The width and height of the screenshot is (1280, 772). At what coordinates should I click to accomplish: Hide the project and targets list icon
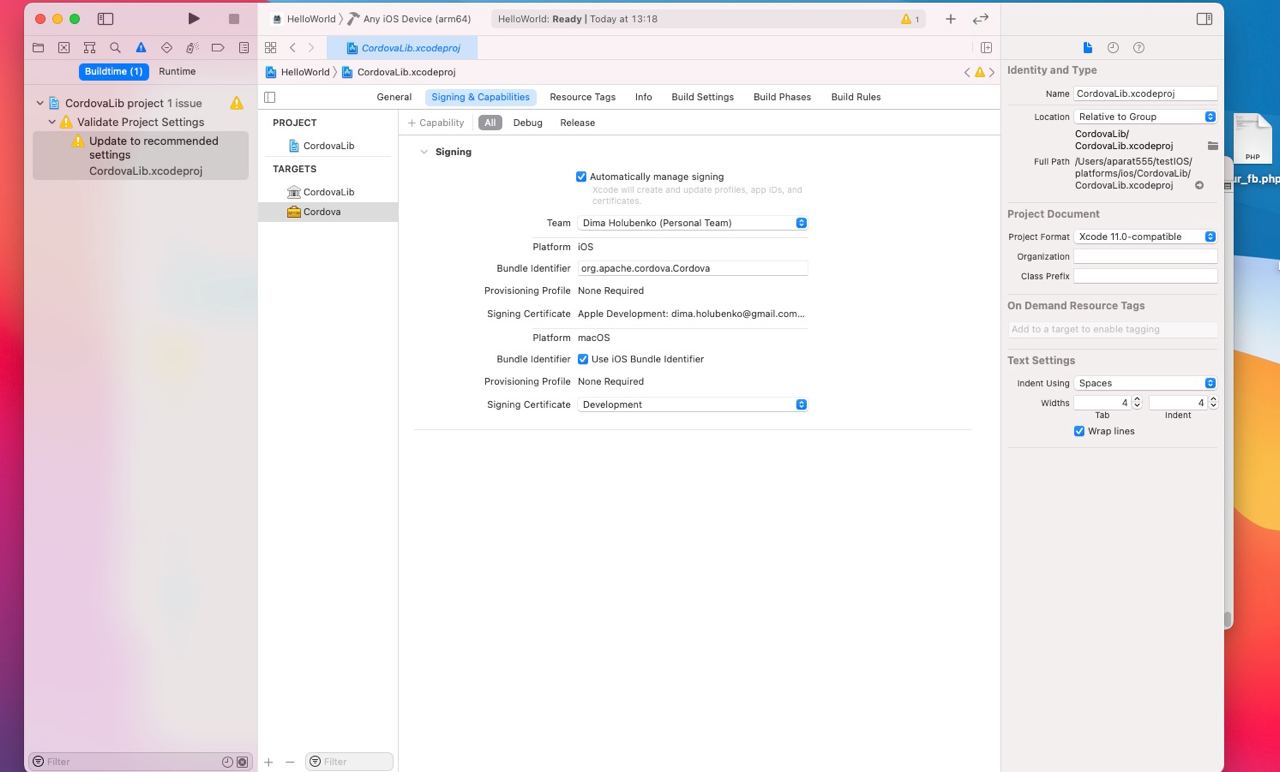tap(269, 97)
